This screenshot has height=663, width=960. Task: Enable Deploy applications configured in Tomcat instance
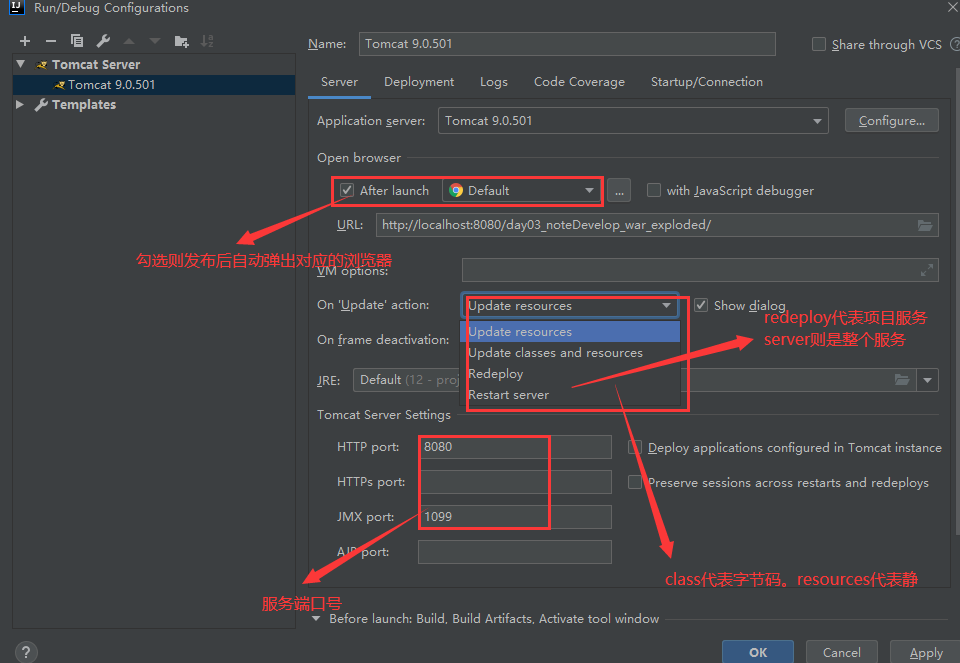coord(635,447)
